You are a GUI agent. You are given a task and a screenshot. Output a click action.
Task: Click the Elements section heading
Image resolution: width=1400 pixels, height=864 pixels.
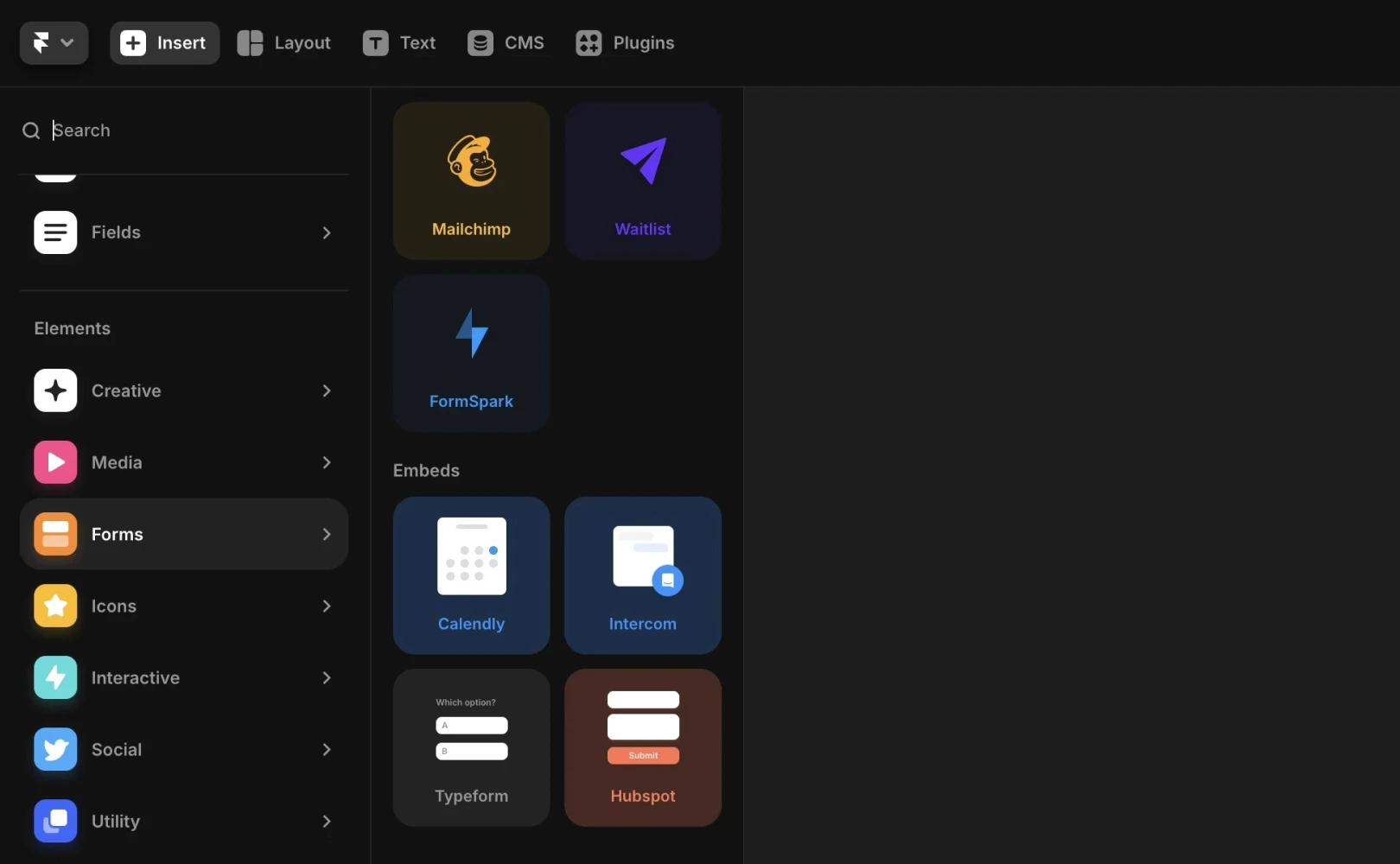[73, 328]
